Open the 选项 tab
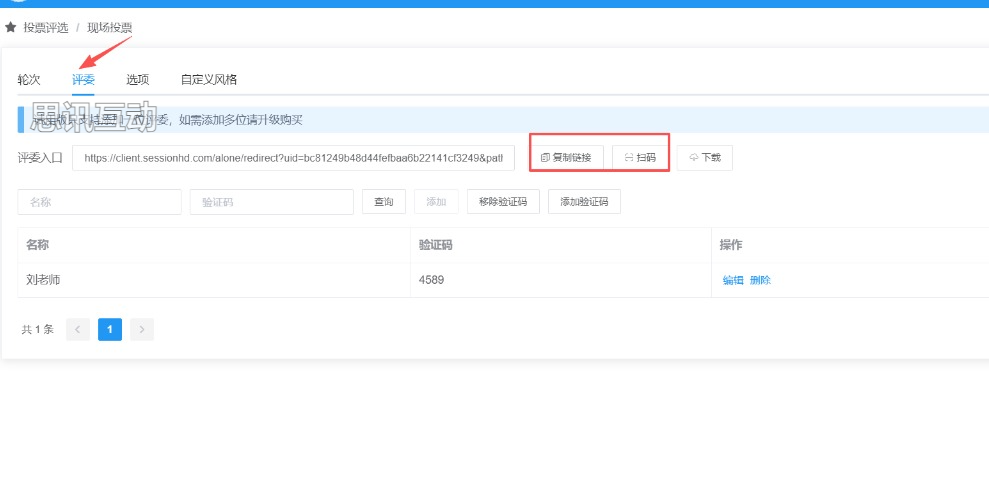This screenshot has height=487, width=989. click(137, 80)
